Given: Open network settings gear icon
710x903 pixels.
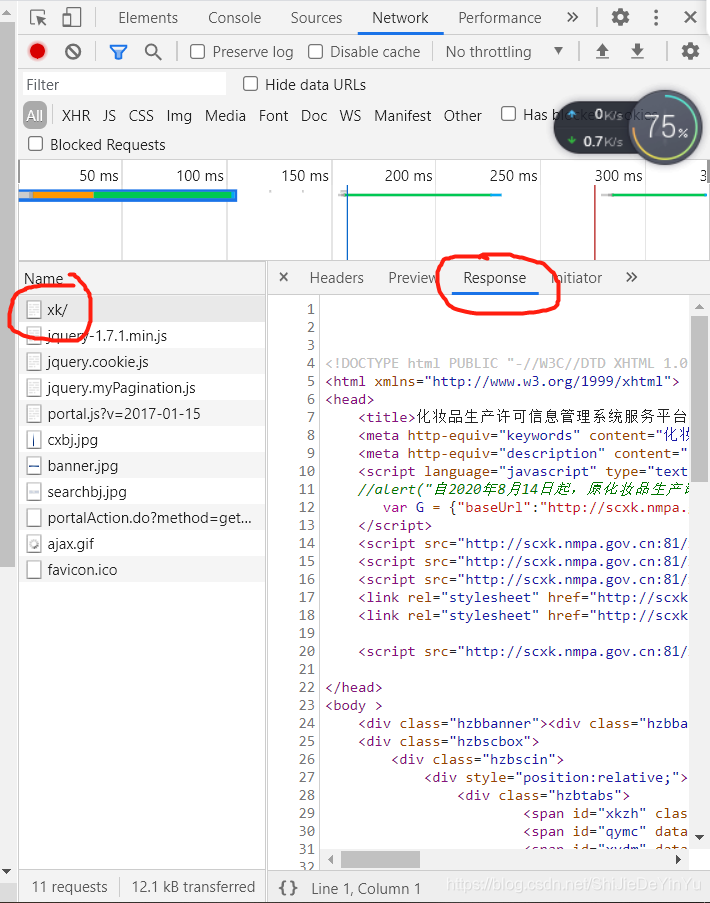Looking at the screenshot, I should (690, 52).
